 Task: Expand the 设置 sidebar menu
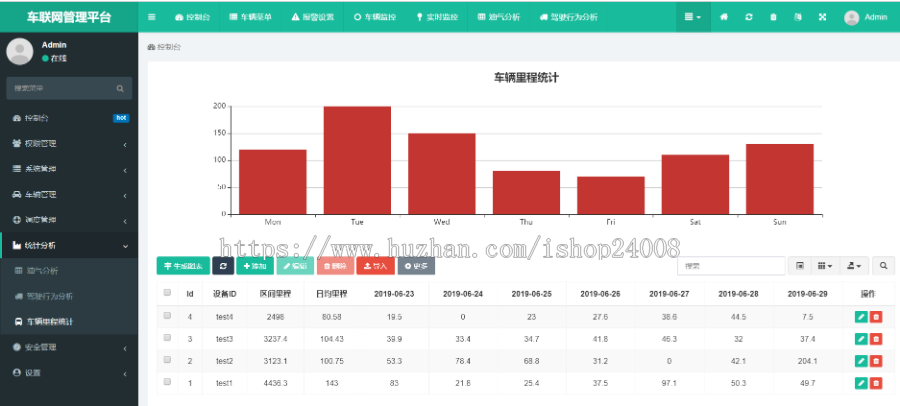pyautogui.click(x=69, y=373)
